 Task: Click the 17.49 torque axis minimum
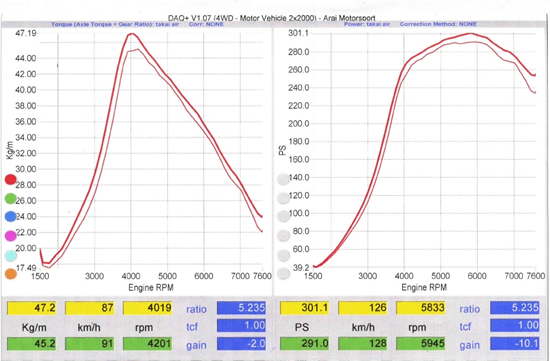(x=26, y=268)
